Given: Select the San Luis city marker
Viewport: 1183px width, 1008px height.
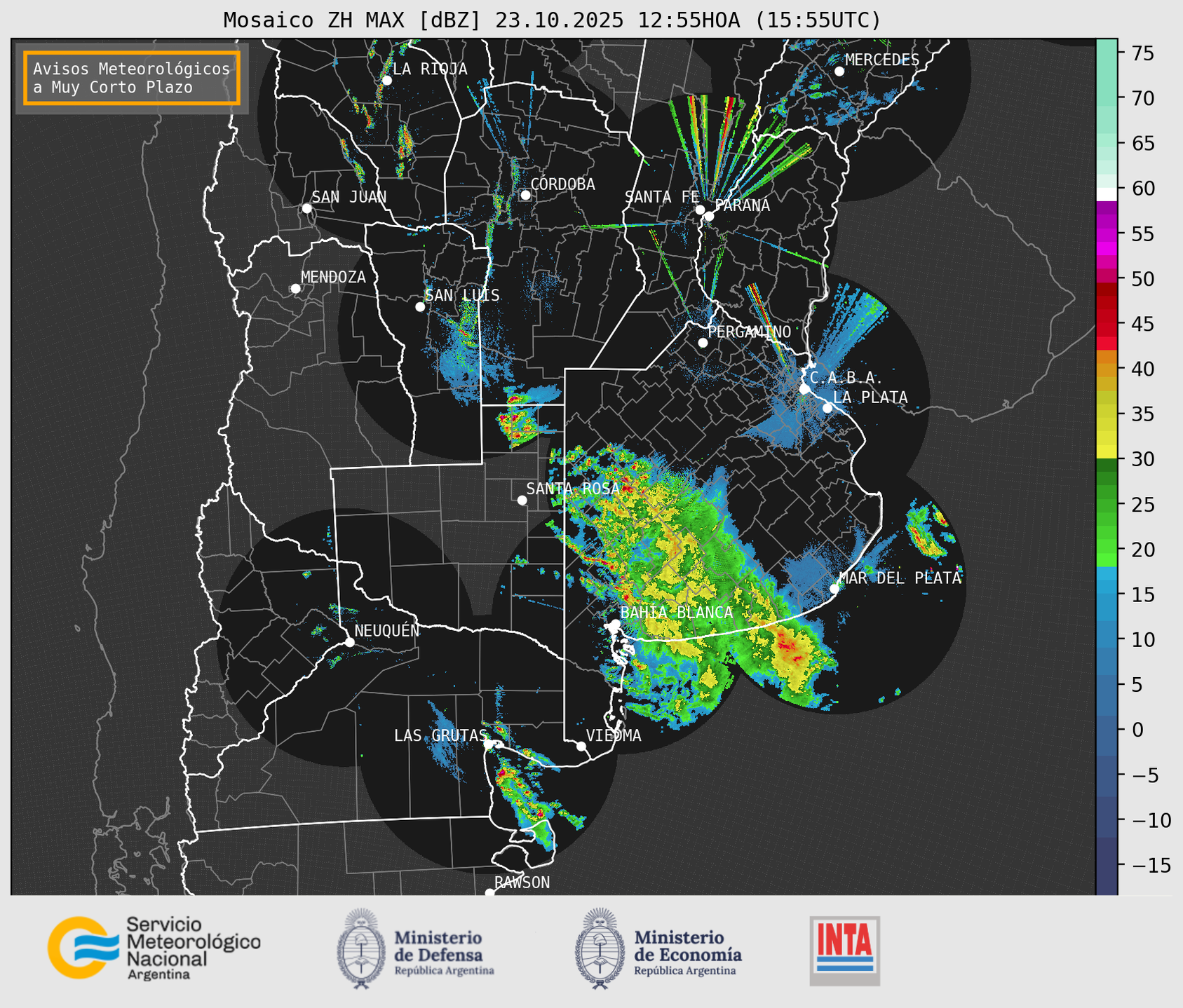Looking at the screenshot, I should coord(420,306).
